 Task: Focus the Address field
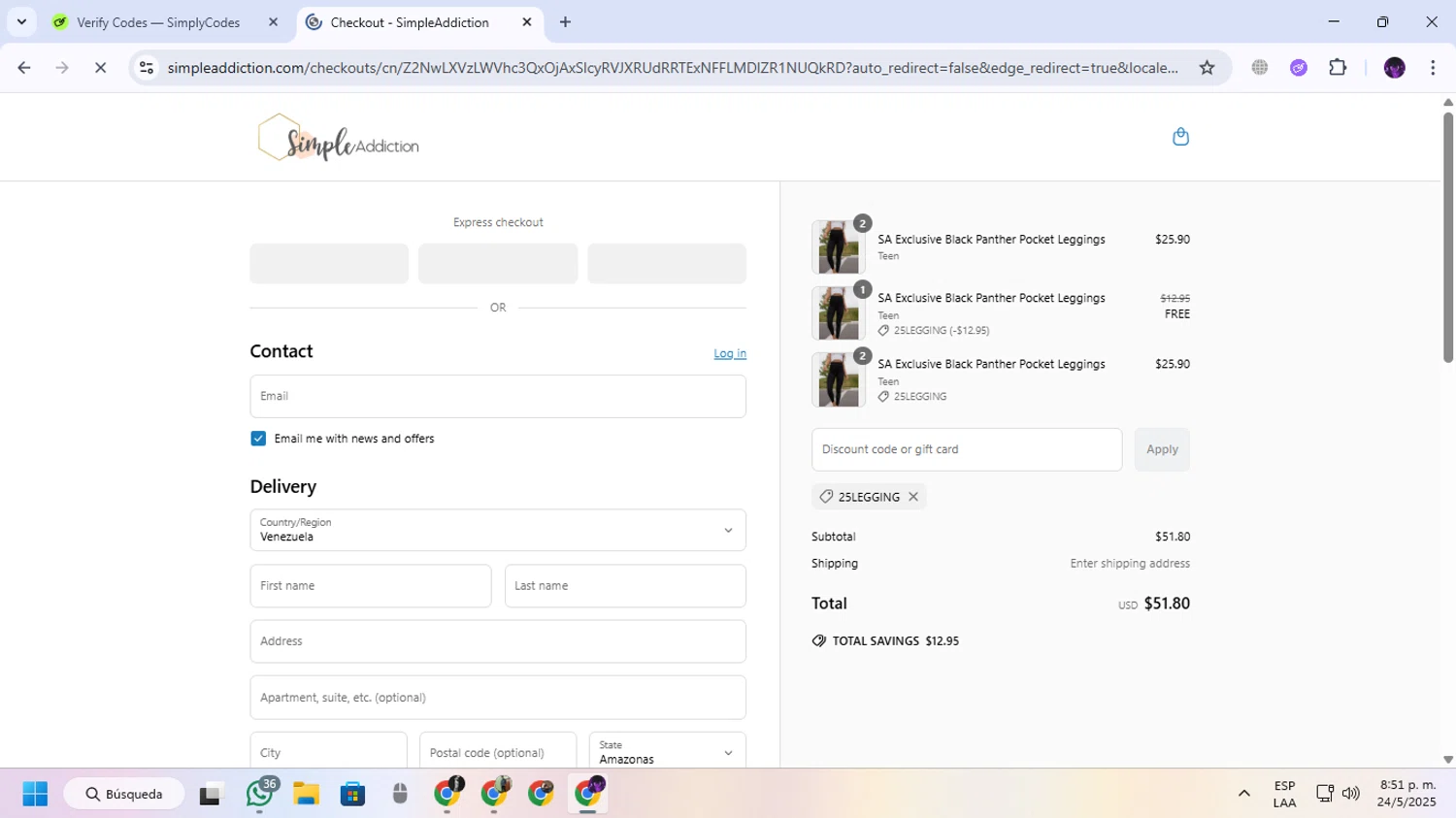point(498,641)
